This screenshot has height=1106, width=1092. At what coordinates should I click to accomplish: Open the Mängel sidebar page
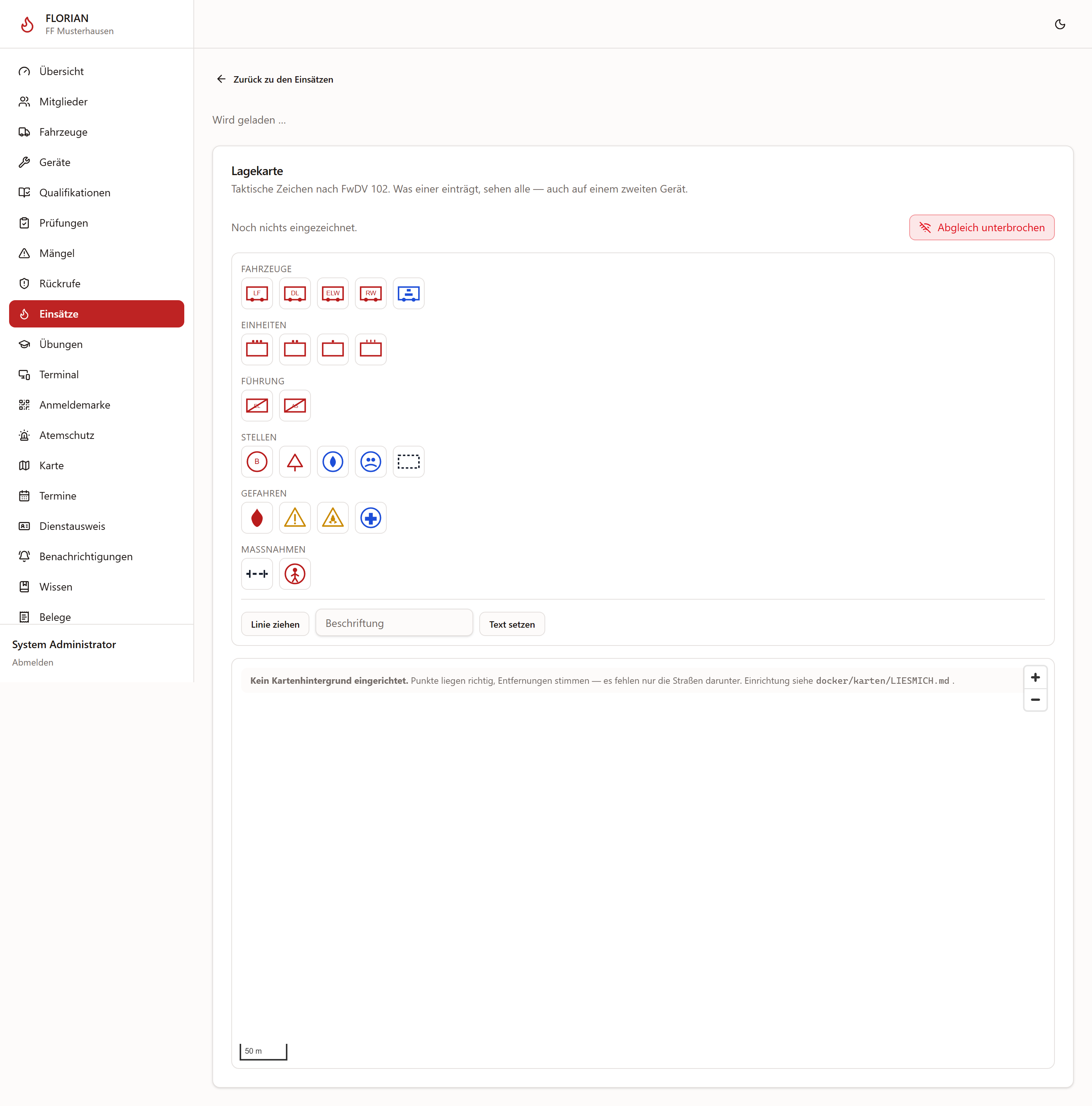point(97,254)
